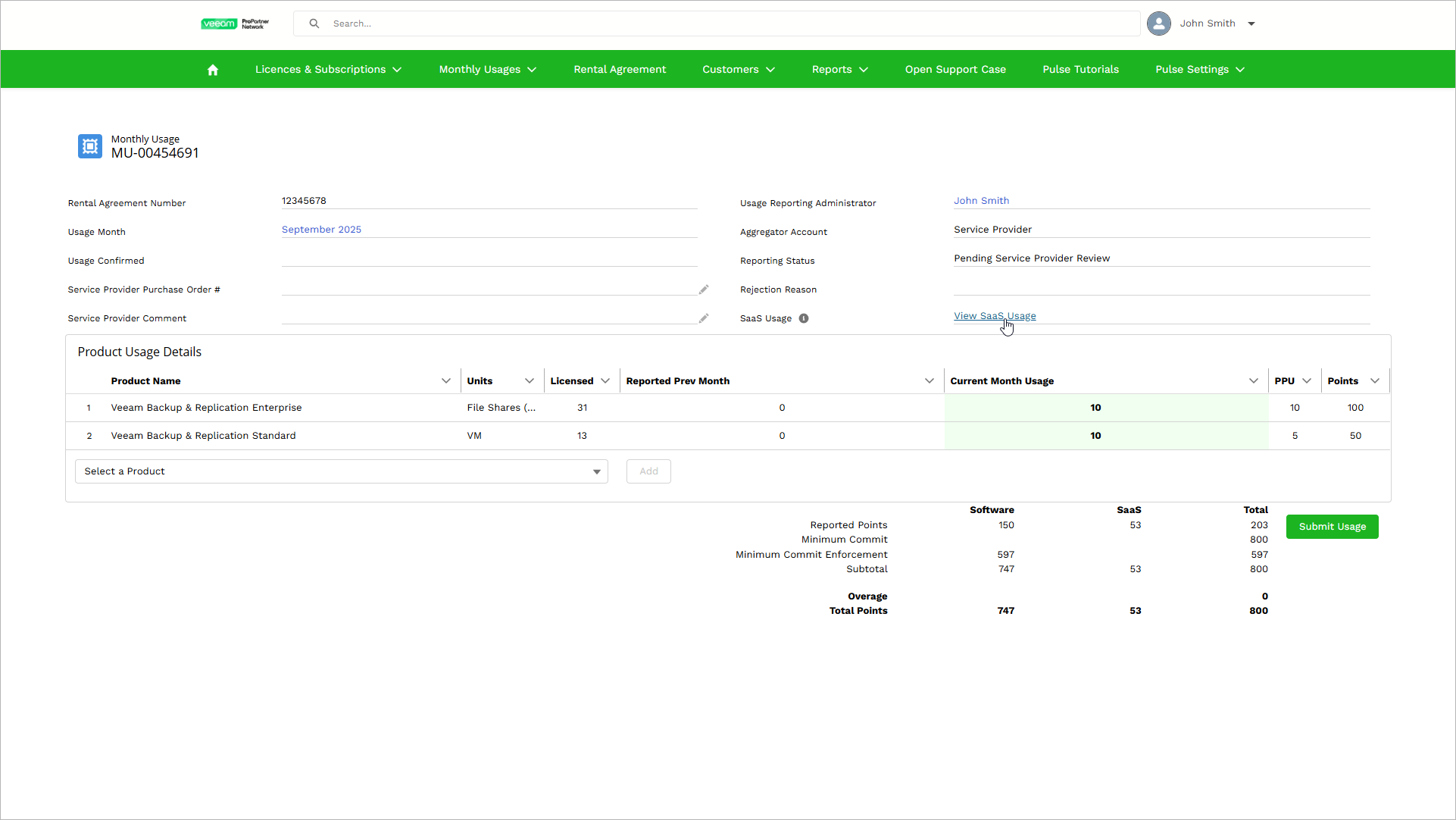1456x820 pixels.
Task: Click the John Smith user avatar icon
Action: (x=1158, y=23)
